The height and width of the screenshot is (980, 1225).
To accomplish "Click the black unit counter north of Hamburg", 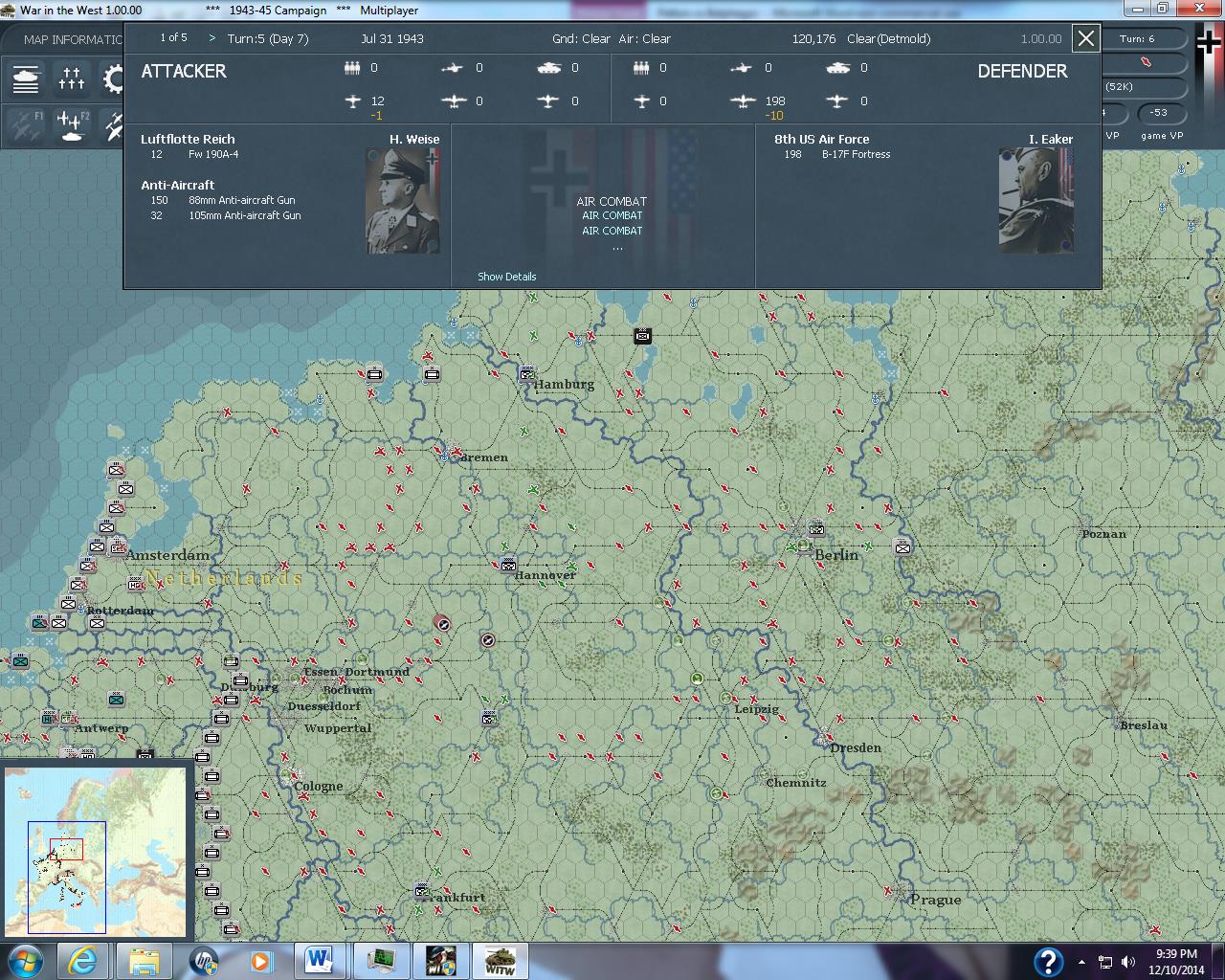I will tap(642, 335).
